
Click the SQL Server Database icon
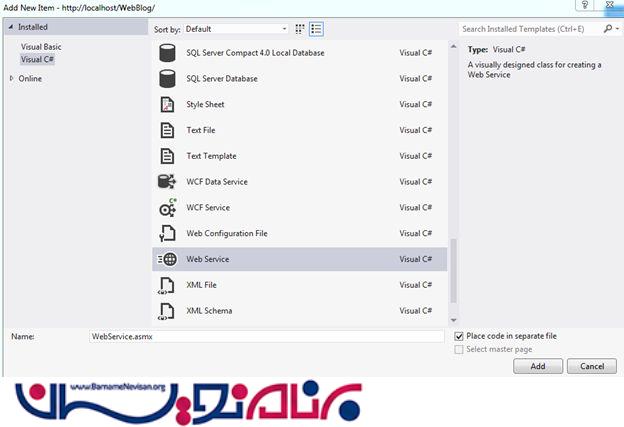tap(167, 78)
